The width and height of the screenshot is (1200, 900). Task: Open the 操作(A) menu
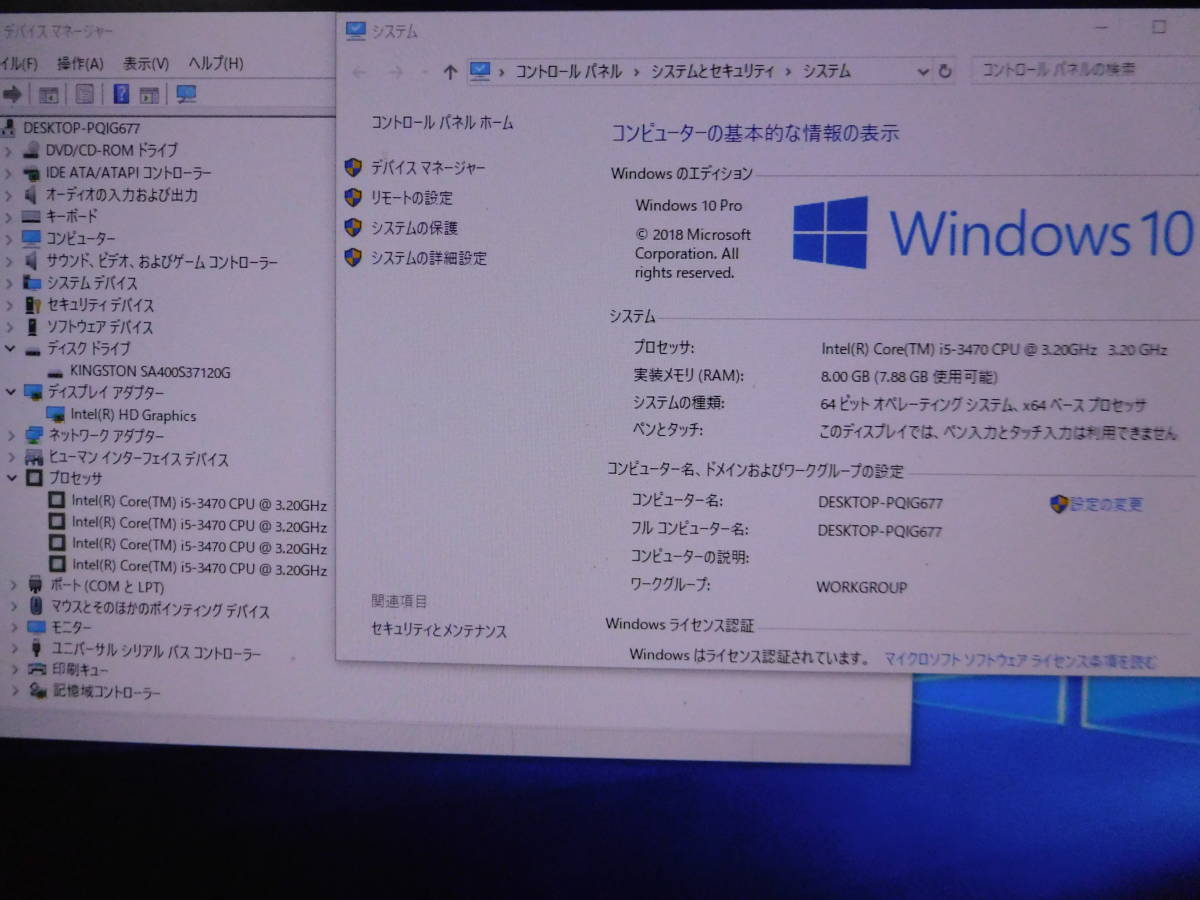coord(80,64)
